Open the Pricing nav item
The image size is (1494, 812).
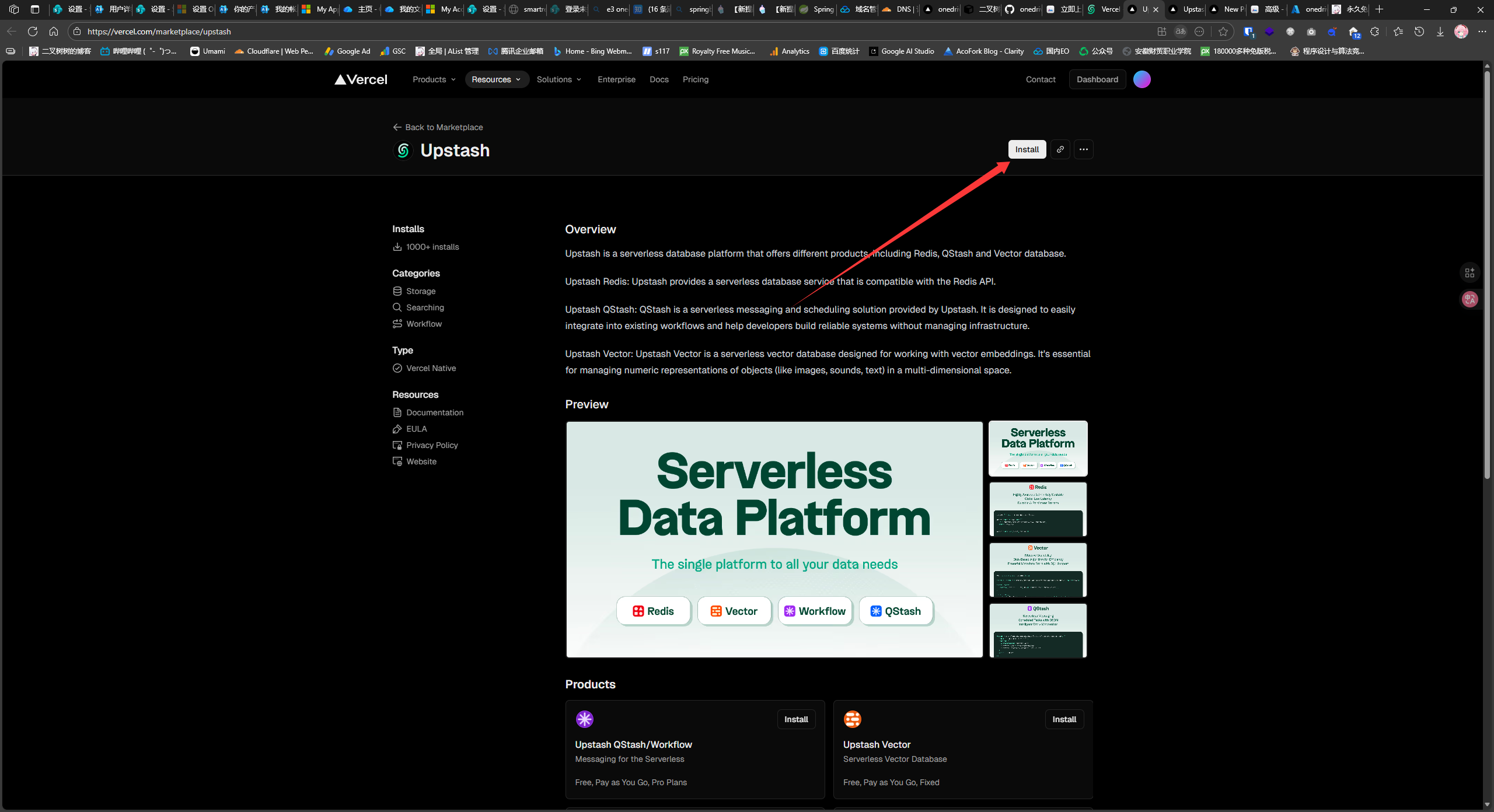point(695,79)
